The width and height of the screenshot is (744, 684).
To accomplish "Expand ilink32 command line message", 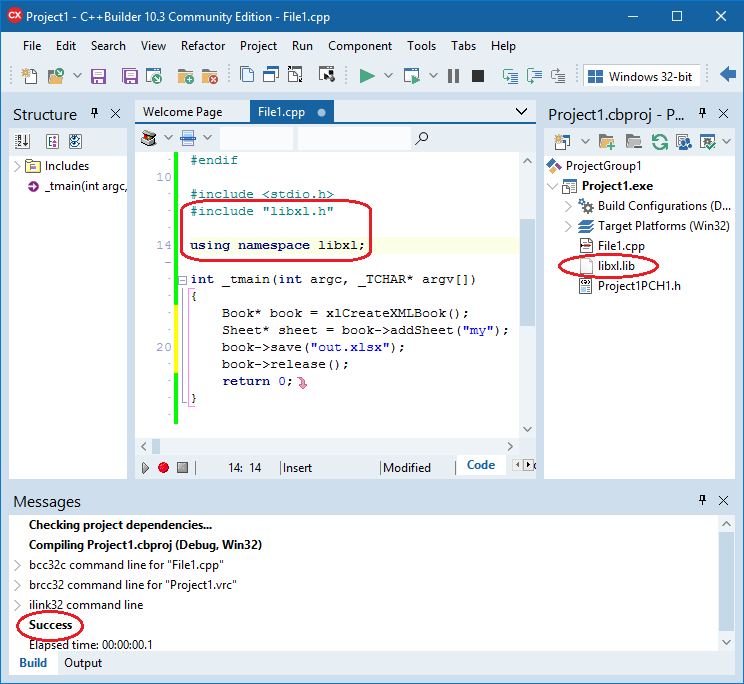I will coord(17,605).
